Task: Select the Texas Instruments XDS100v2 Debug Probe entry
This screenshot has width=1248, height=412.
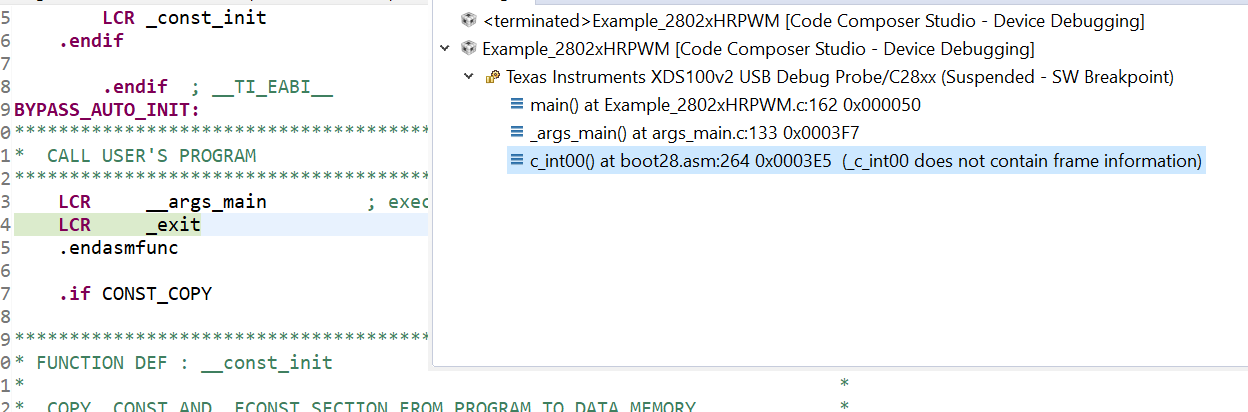Action: click(839, 77)
